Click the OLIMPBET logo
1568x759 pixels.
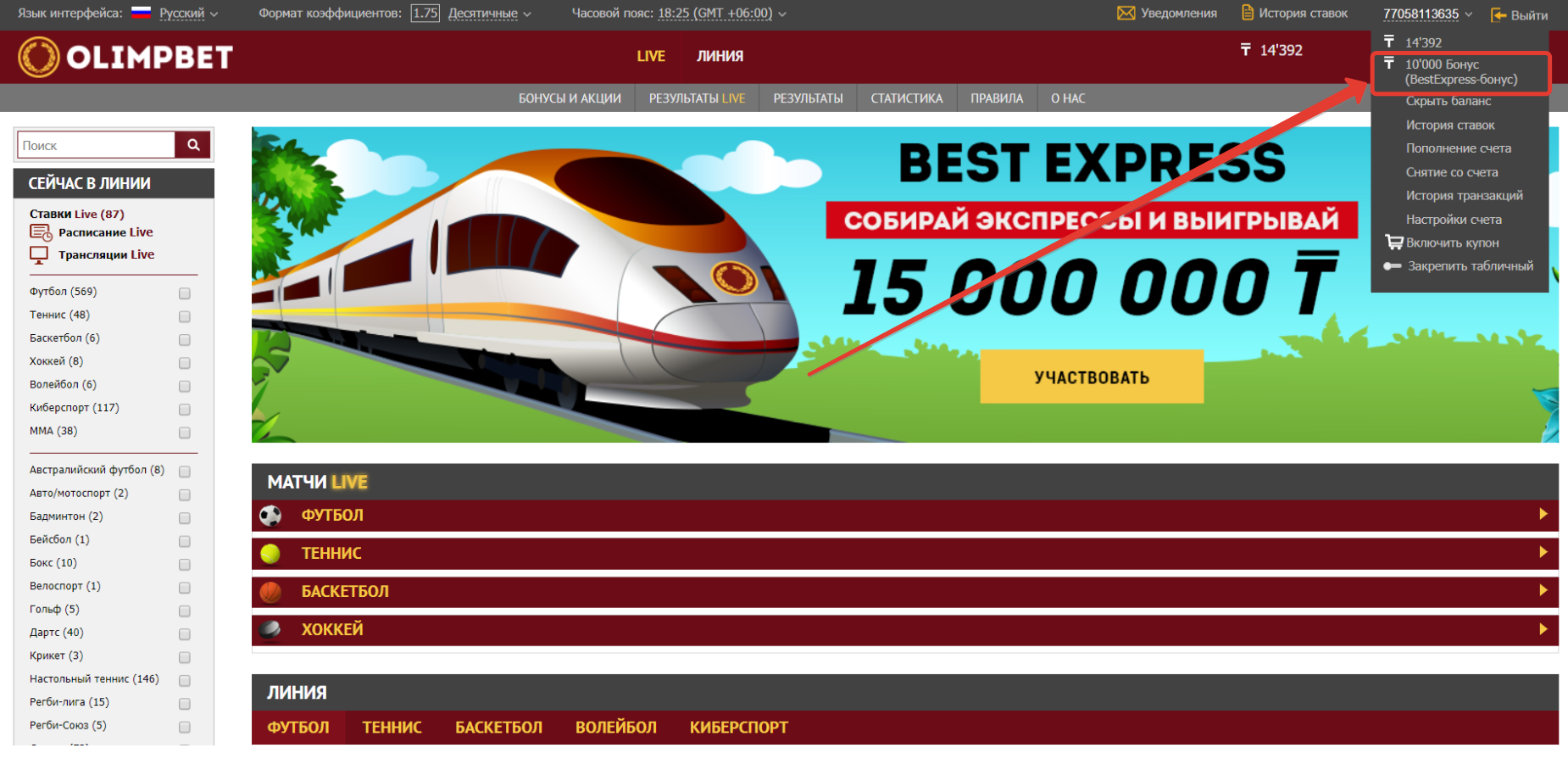point(125,57)
